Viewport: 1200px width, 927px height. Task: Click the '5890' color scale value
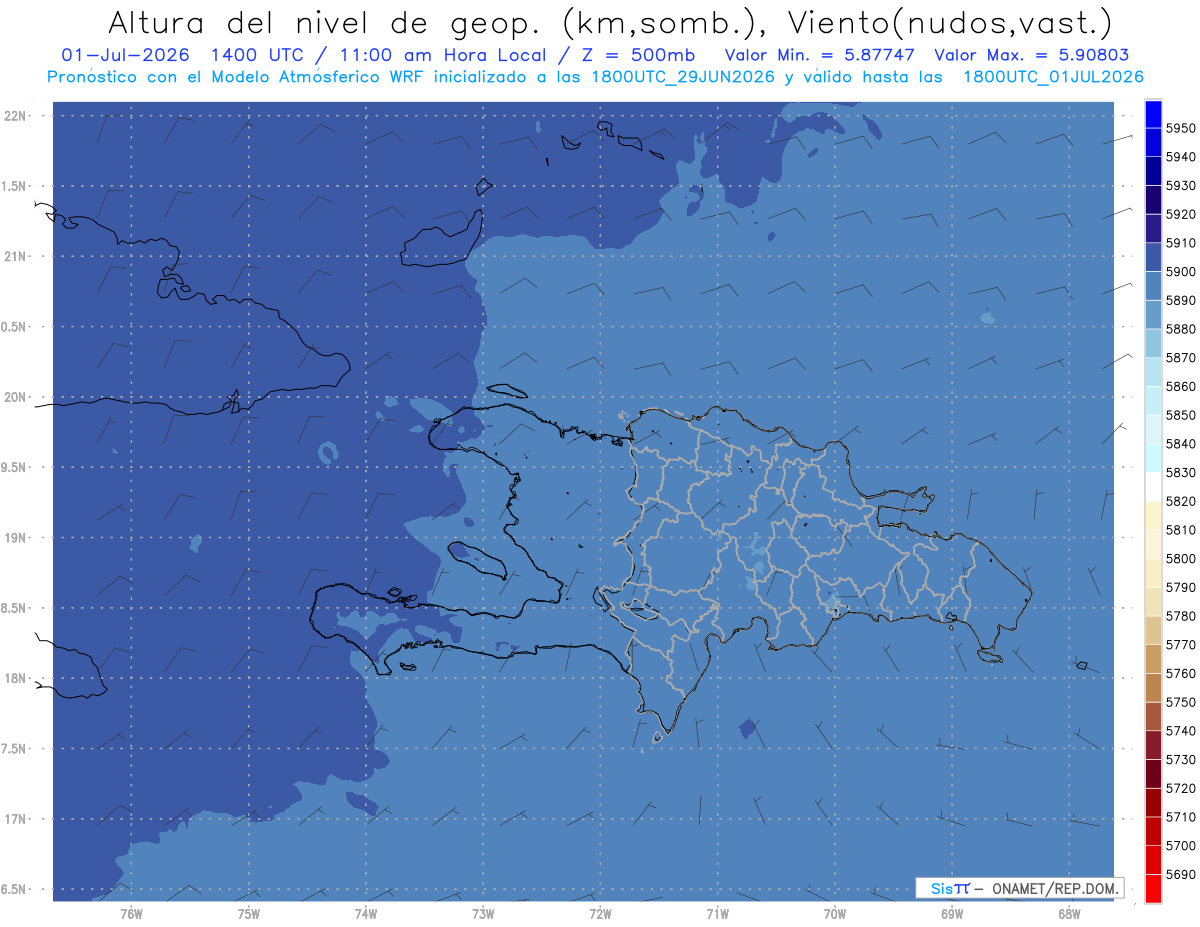pyautogui.click(x=1180, y=300)
